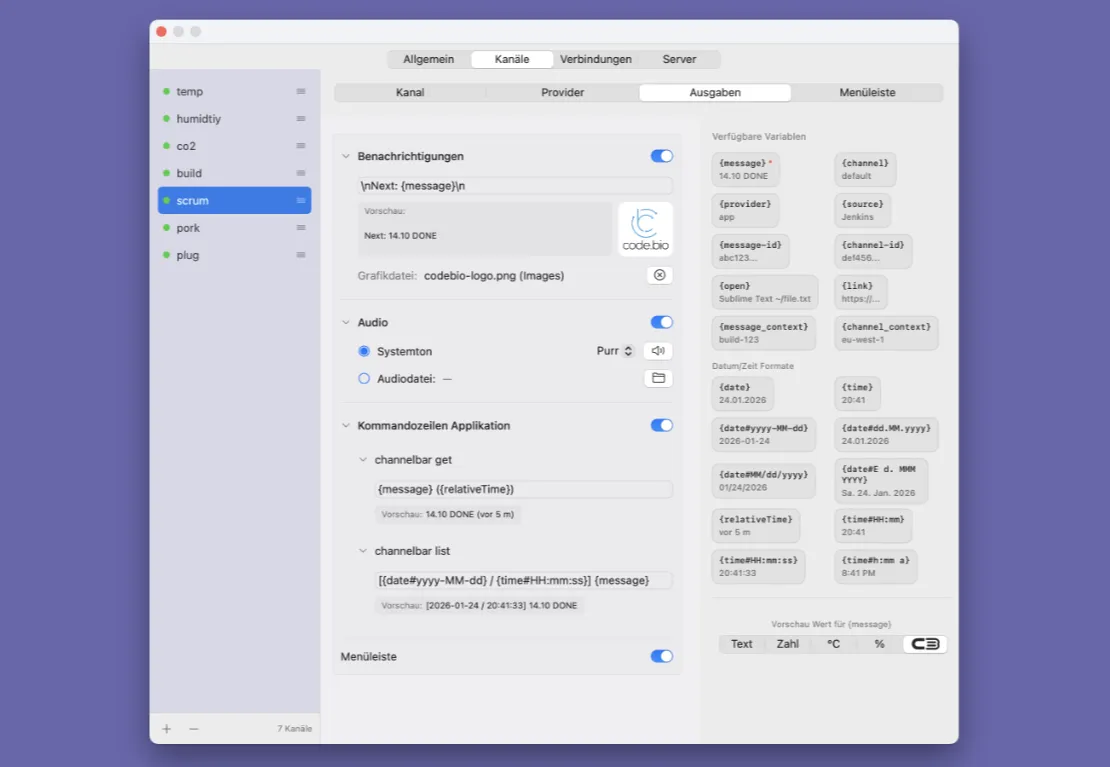Add a new channel with the plus icon
This screenshot has width=1110, height=767.
[x=165, y=728]
